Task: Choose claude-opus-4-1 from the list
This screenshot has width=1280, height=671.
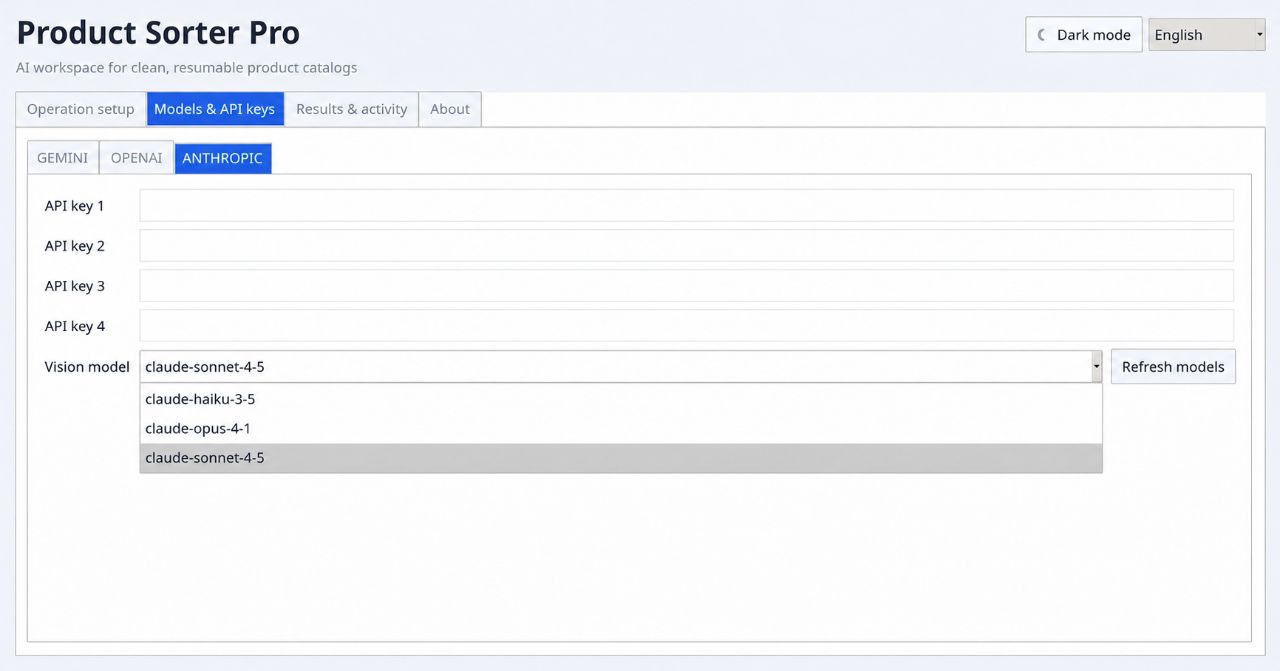Action: pyautogui.click(x=621, y=428)
